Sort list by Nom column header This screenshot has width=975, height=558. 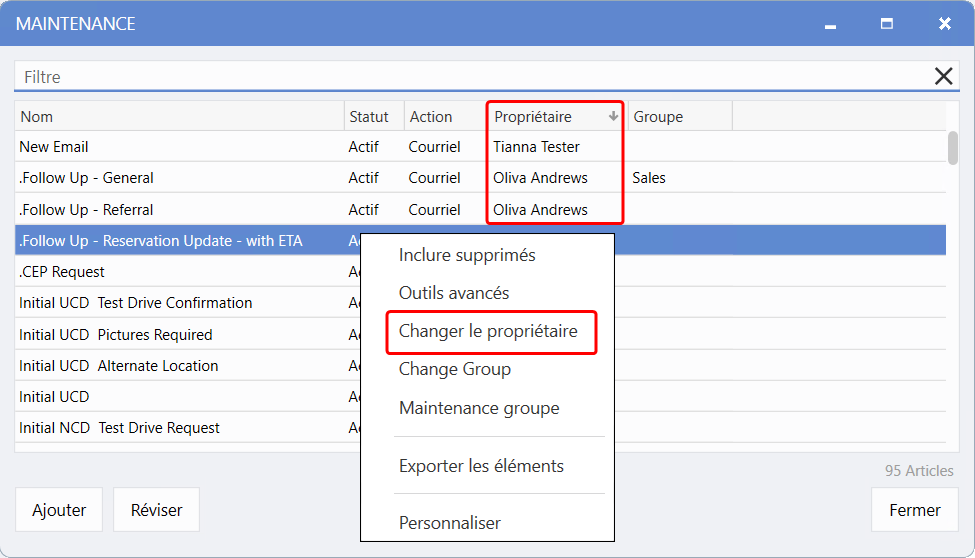[180, 117]
